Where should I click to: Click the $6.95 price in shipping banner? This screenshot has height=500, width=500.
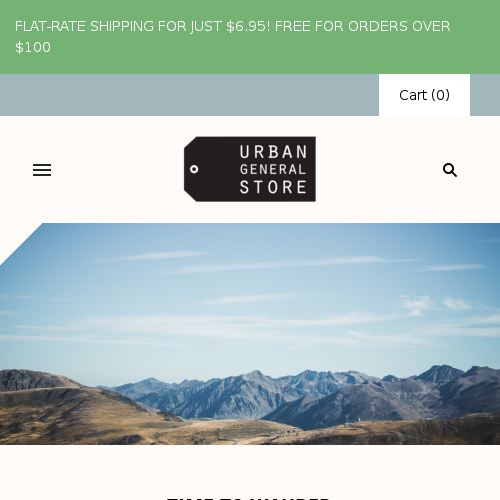248,26
